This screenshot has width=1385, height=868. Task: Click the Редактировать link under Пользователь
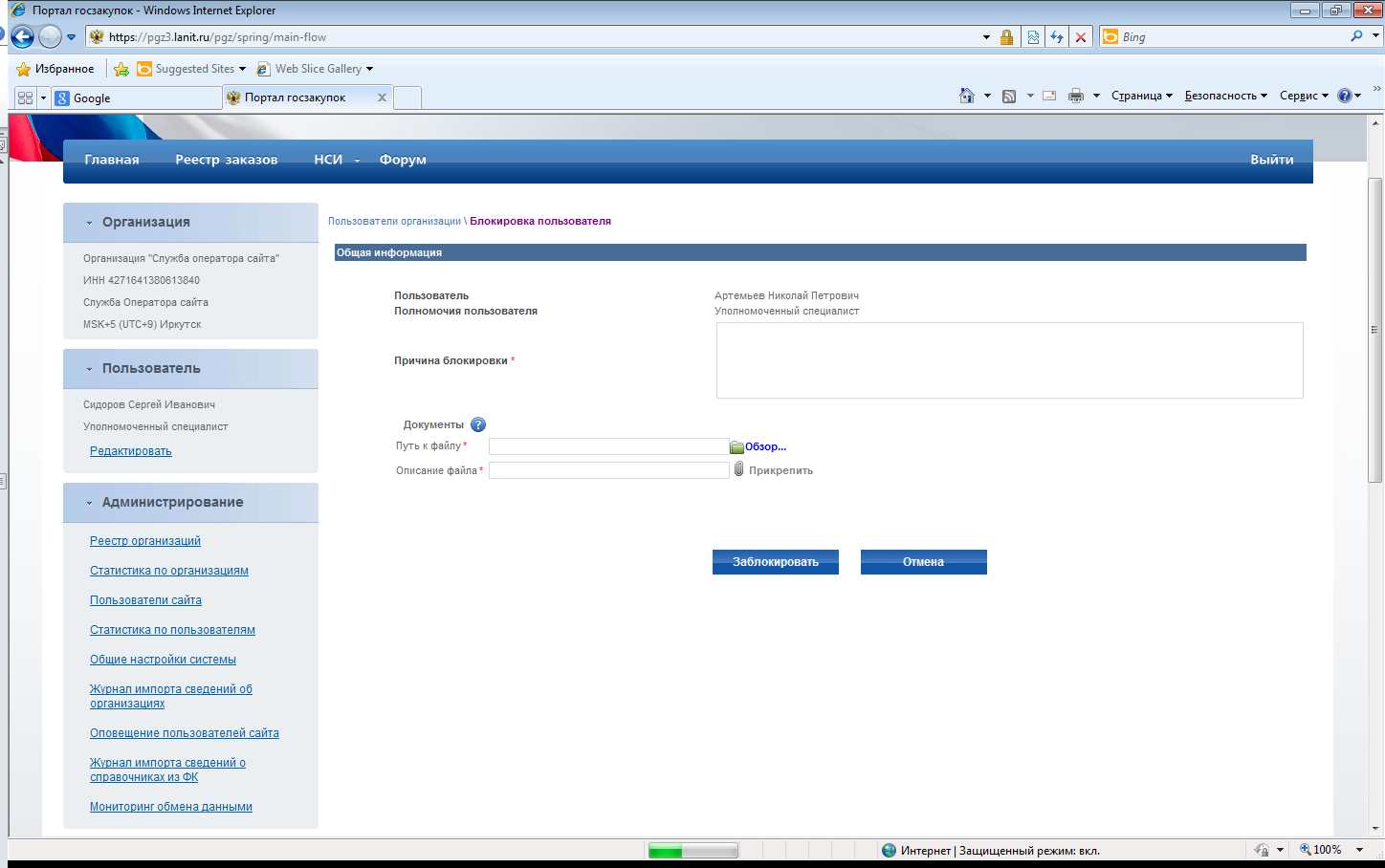[x=131, y=451]
